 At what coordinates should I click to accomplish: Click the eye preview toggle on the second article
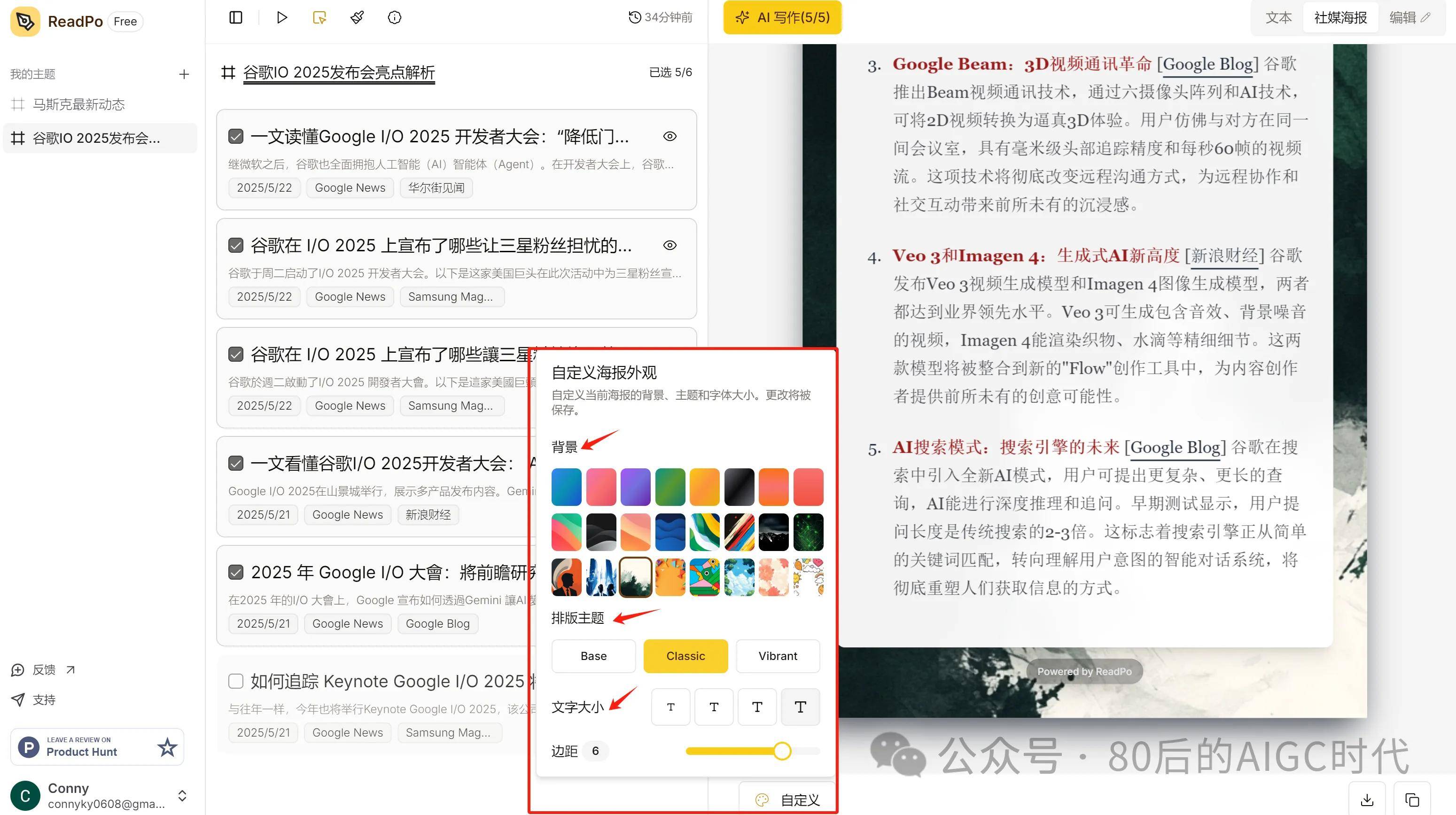[670, 245]
